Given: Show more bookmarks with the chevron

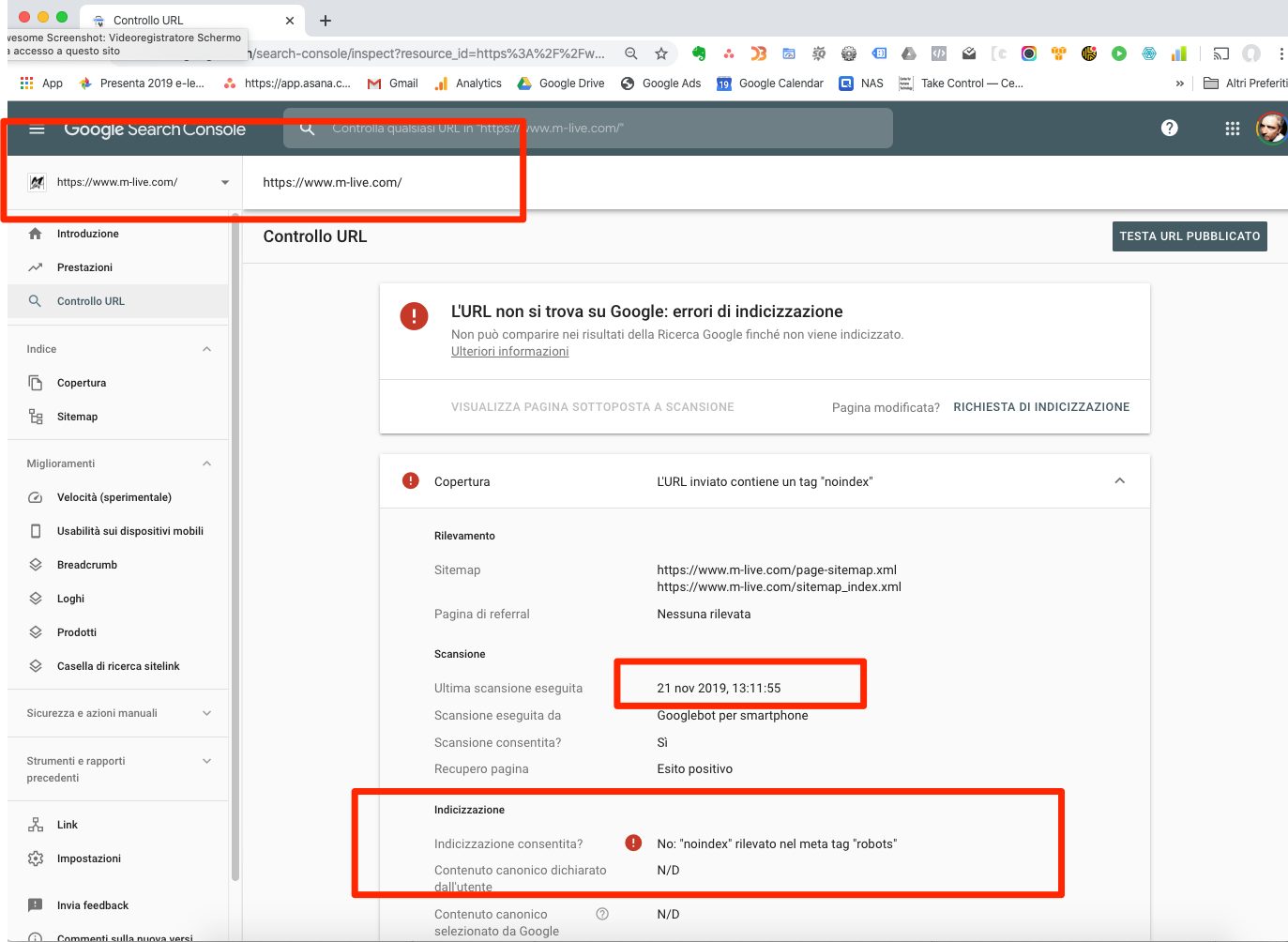Looking at the screenshot, I should (1179, 84).
